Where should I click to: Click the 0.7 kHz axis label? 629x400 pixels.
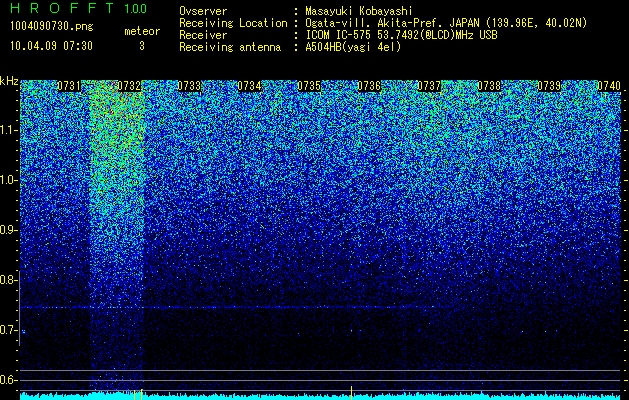[8, 330]
